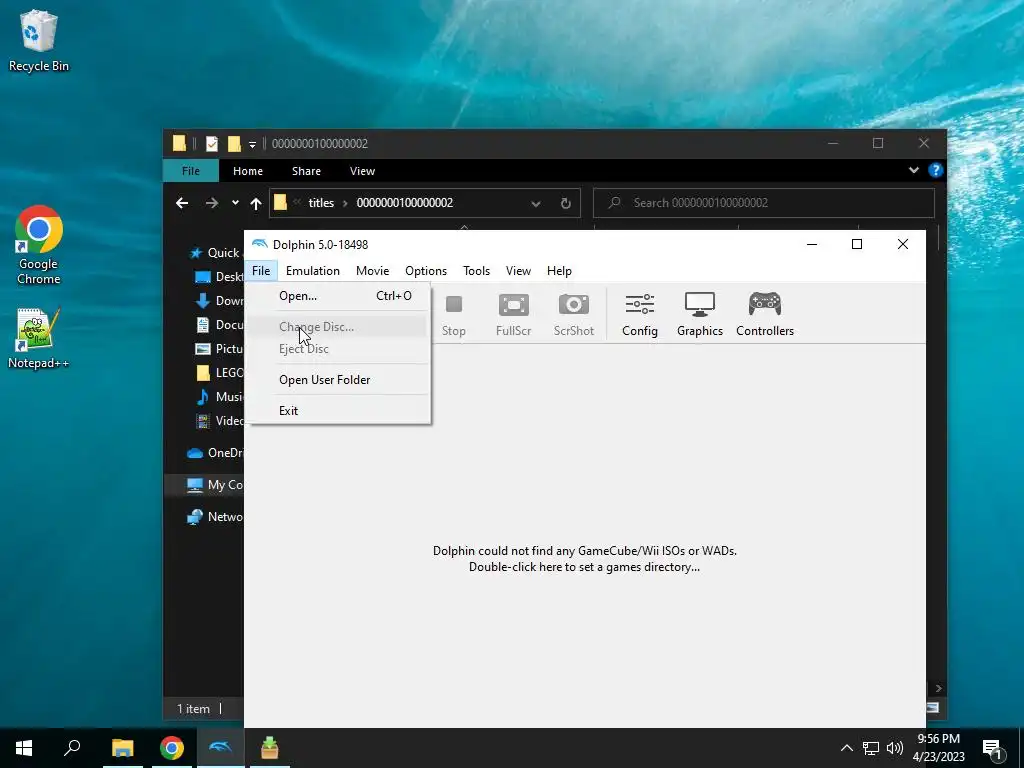Open the Emulation menu
Viewport: 1024px width, 768px height.
tap(313, 270)
